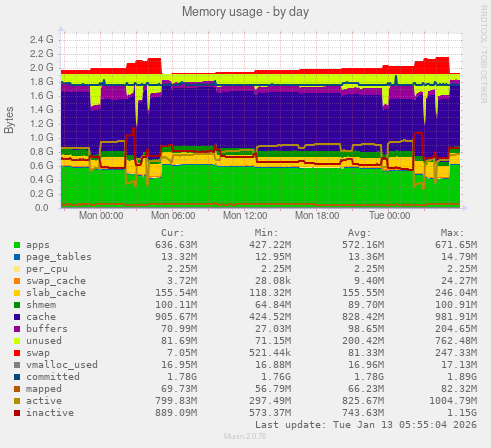This screenshot has height=448, width=491.
Task: Click the 'inactive' legend label
Action: coord(50,413)
